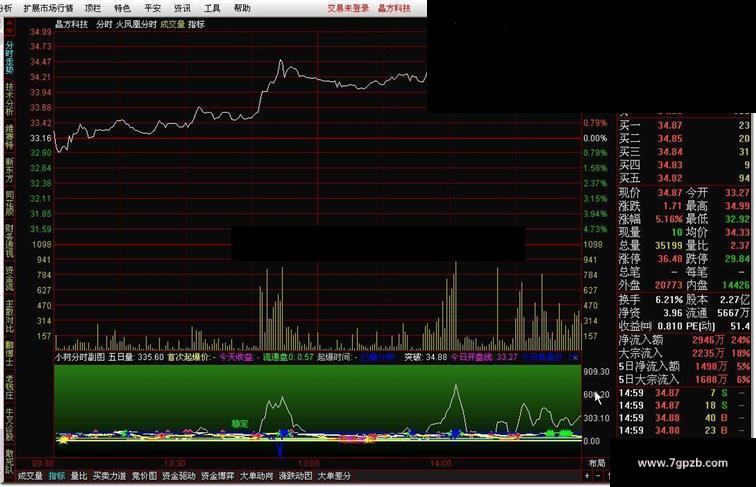Image resolution: width=756 pixels, height=487 pixels.
Task: Switch to 成交量 bottom tab
Action: click(x=30, y=476)
